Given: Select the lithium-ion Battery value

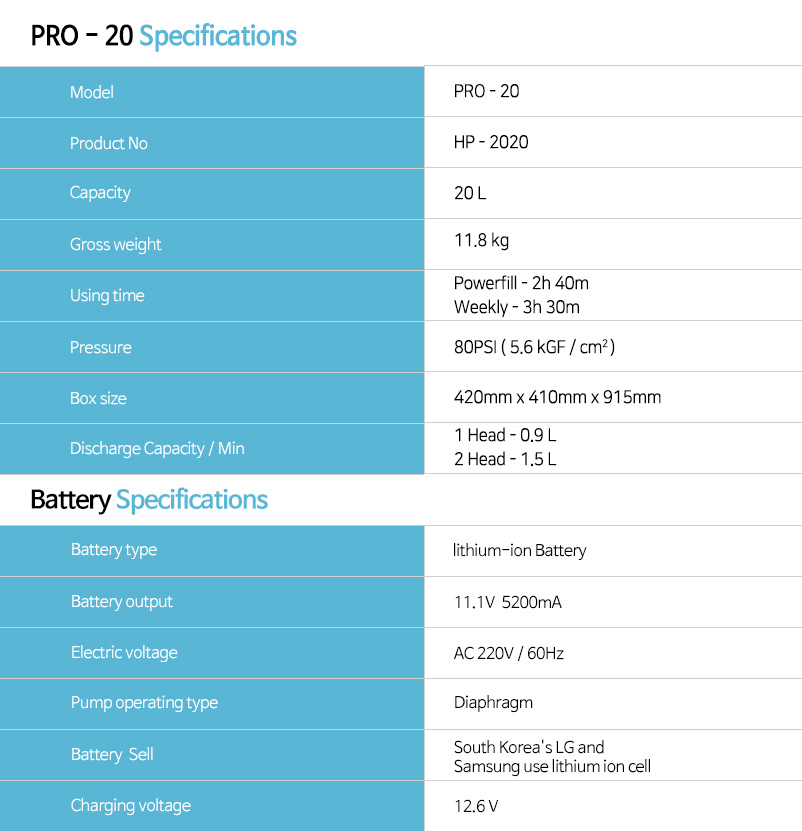Looking at the screenshot, I should pos(520,551).
